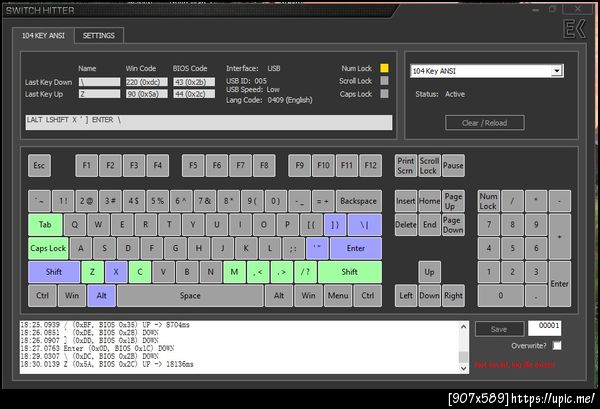Open the 104 Key ANSI layout dropdown
This screenshot has width=600, height=409.
(x=486, y=71)
